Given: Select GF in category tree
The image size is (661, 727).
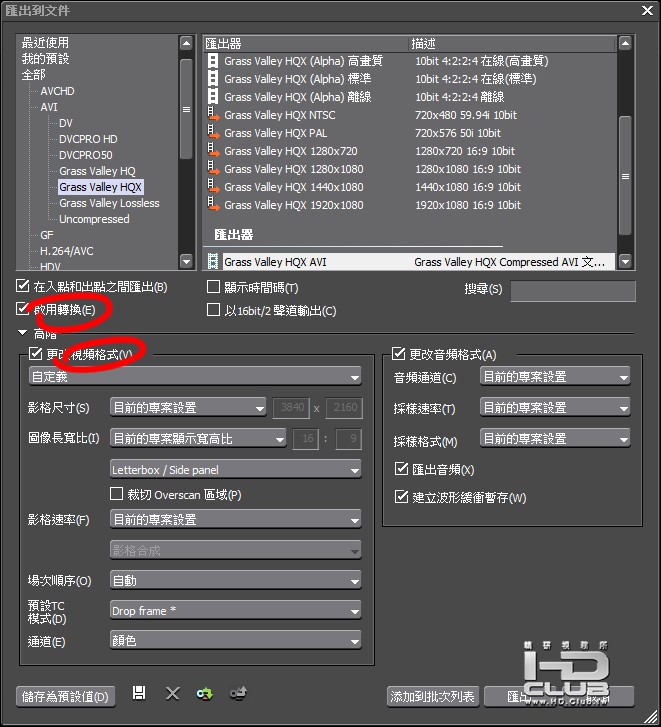Looking at the screenshot, I should click(x=47, y=235).
